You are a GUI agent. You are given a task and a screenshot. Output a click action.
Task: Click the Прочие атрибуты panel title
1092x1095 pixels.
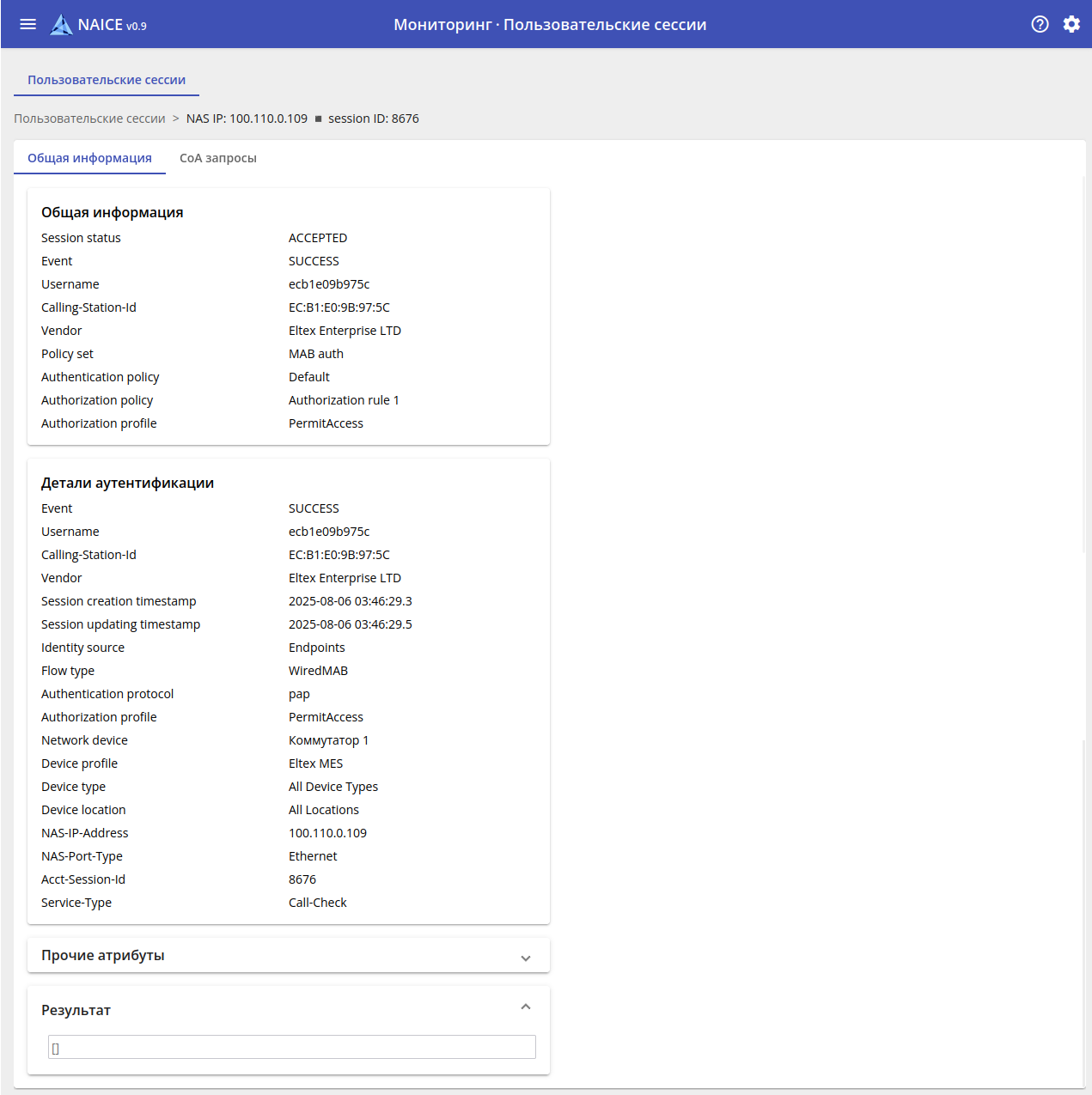pyautogui.click(x=103, y=956)
